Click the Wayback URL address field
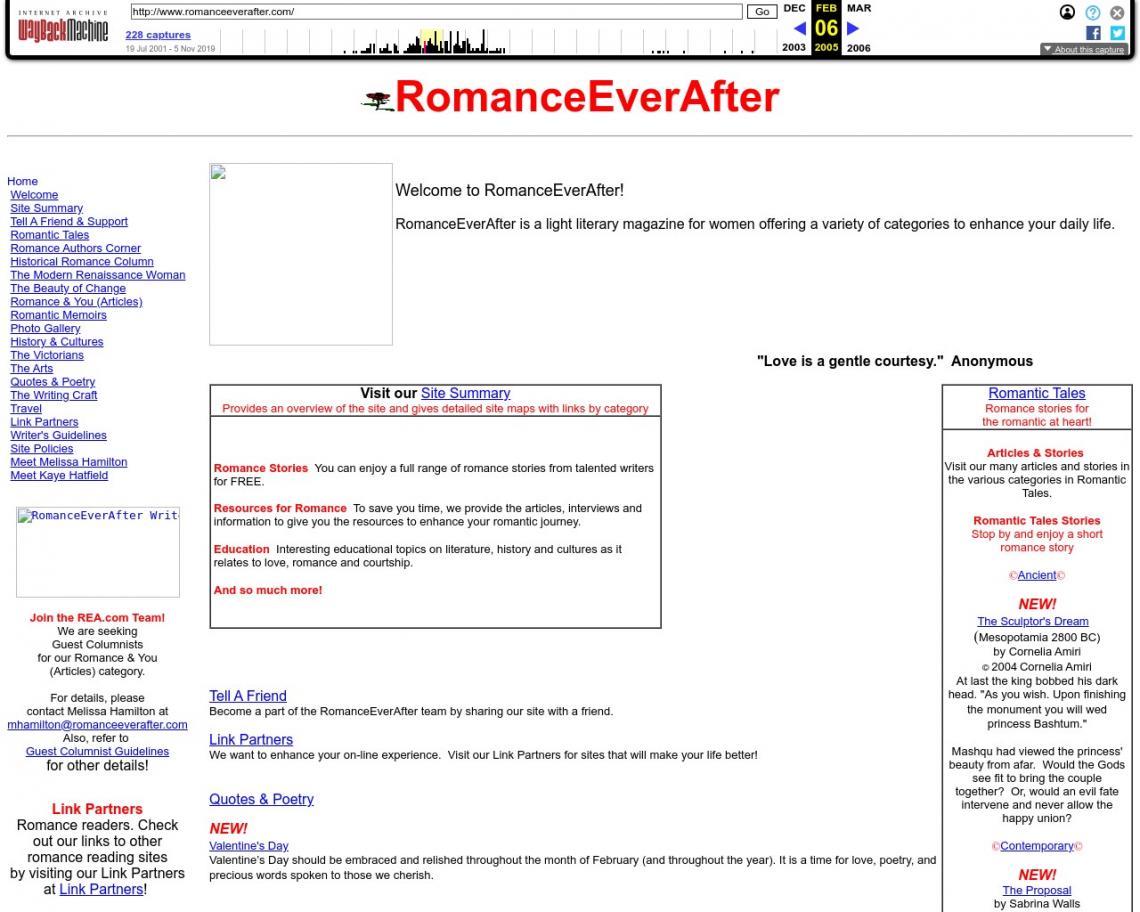Screen dimensions: 1140x912 (436, 12)
